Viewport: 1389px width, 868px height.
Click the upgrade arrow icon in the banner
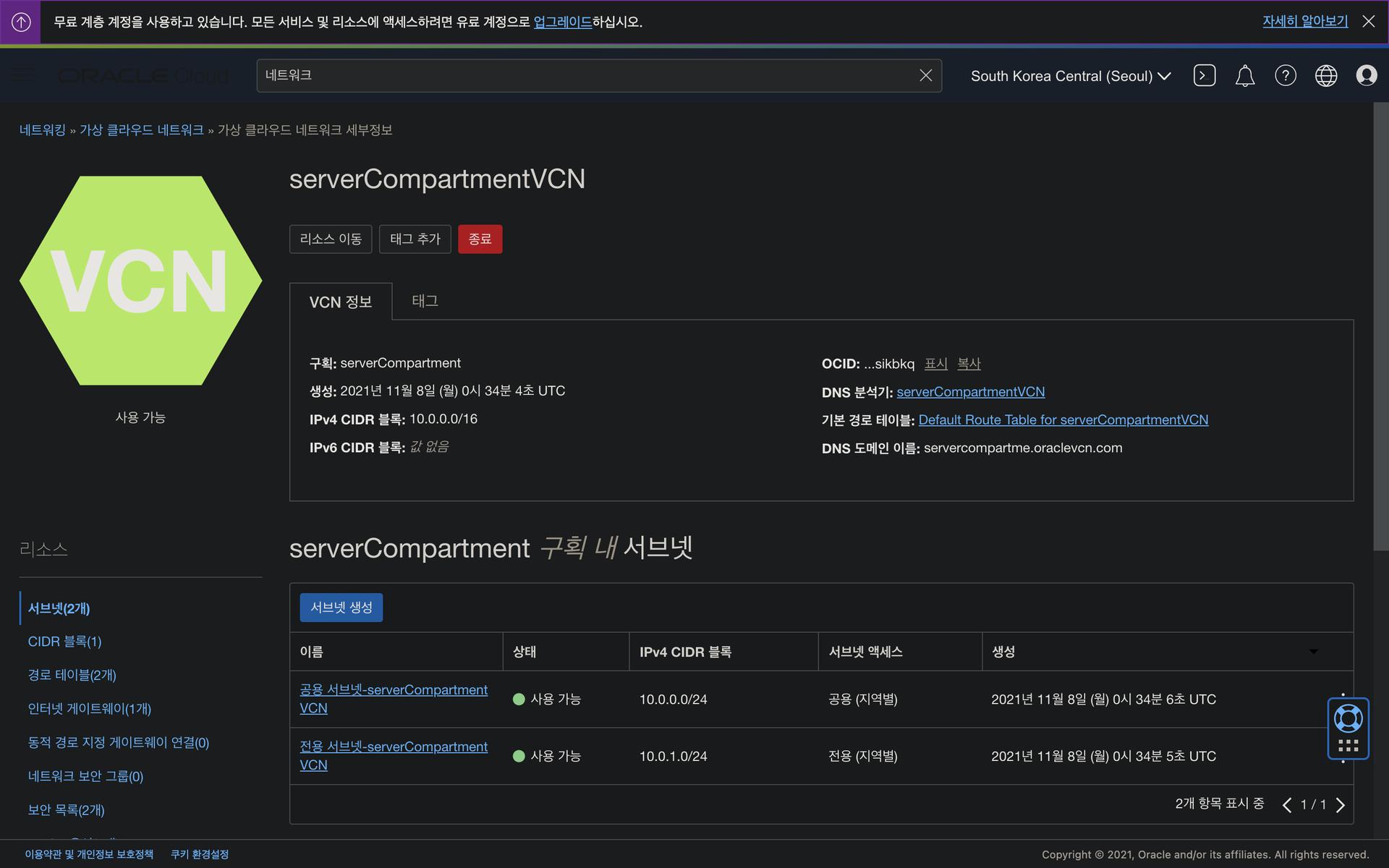pos(21,22)
